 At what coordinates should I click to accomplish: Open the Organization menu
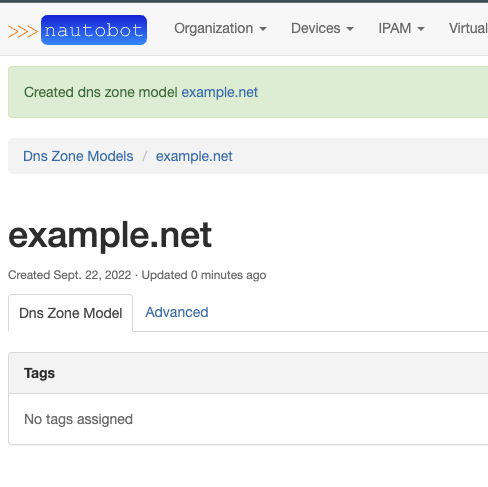tap(220, 29)
